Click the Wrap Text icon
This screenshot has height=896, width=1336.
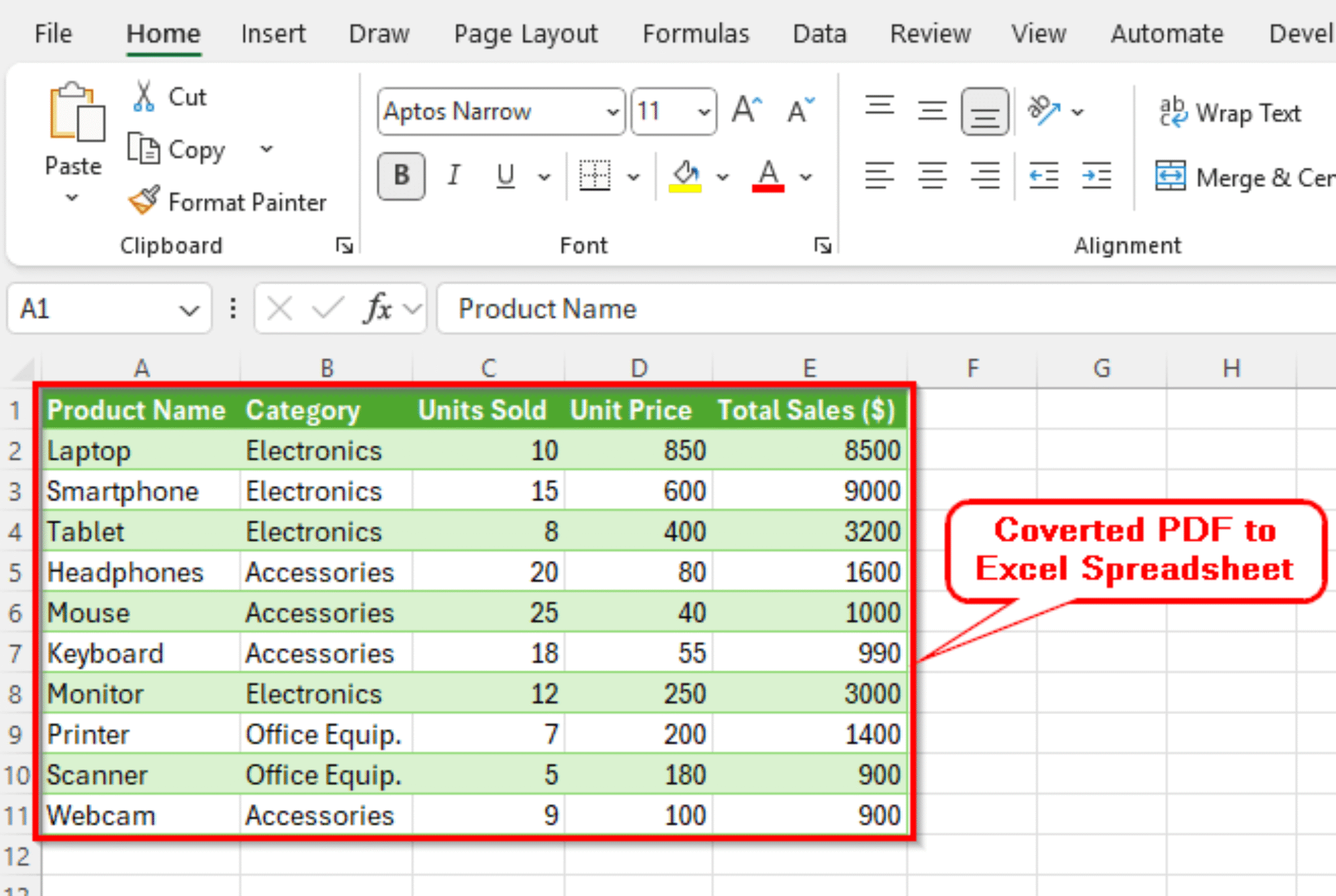[x=1173, y=112]
